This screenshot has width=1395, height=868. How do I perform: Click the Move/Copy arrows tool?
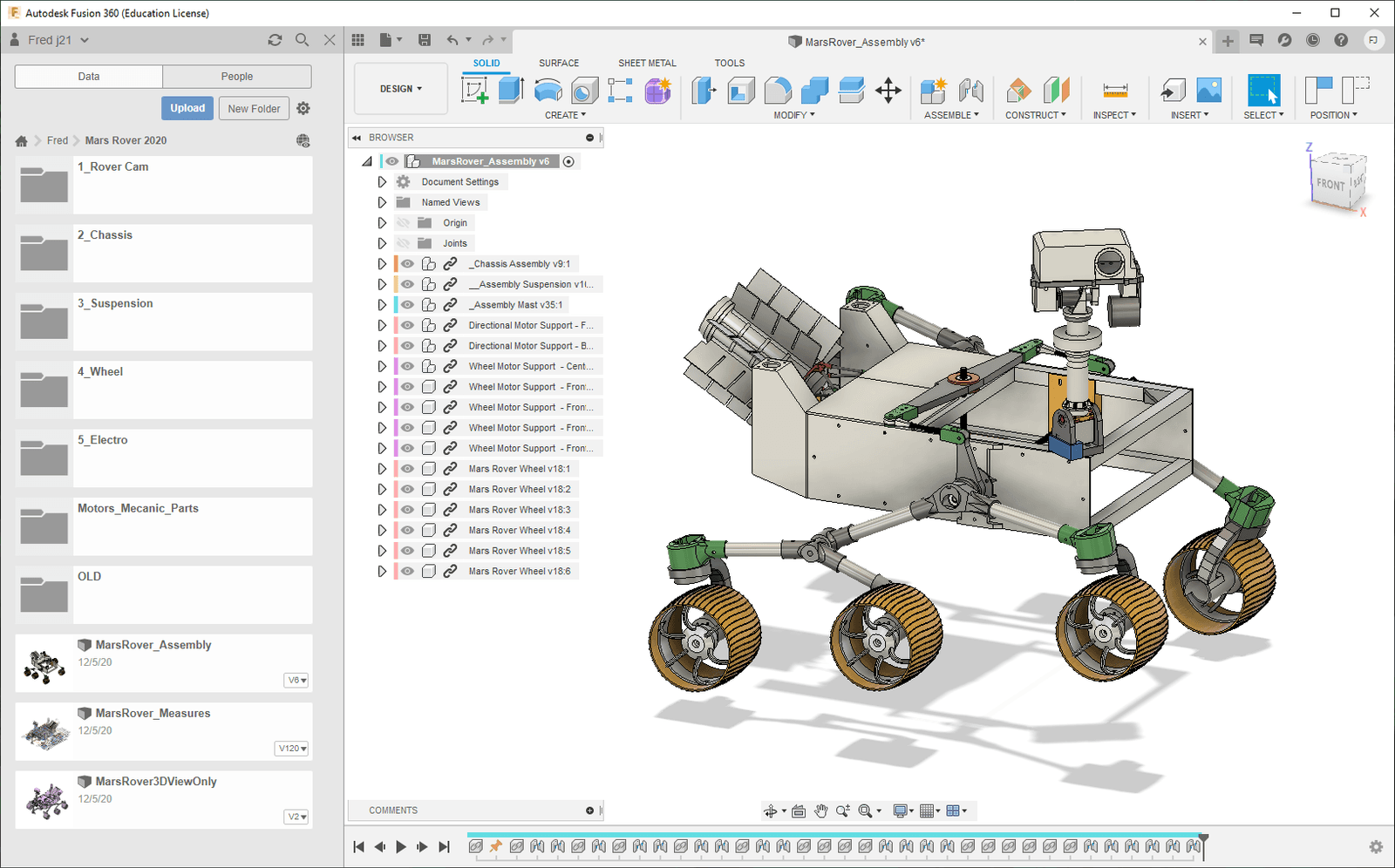tap(888, 90)
